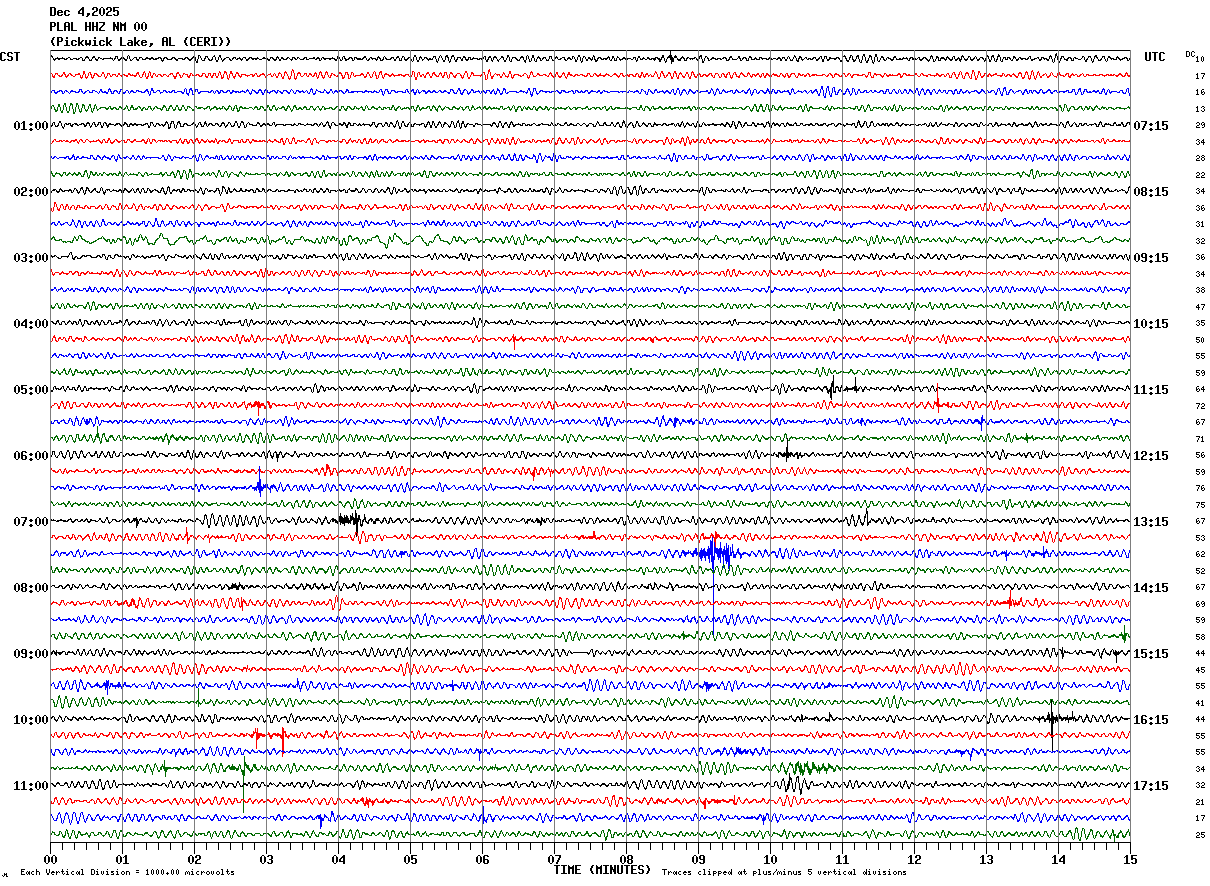The height and width of the screenshot is (886, 1210).
Task: Click the DC value 47
Action: click(x=1200, y=307)
